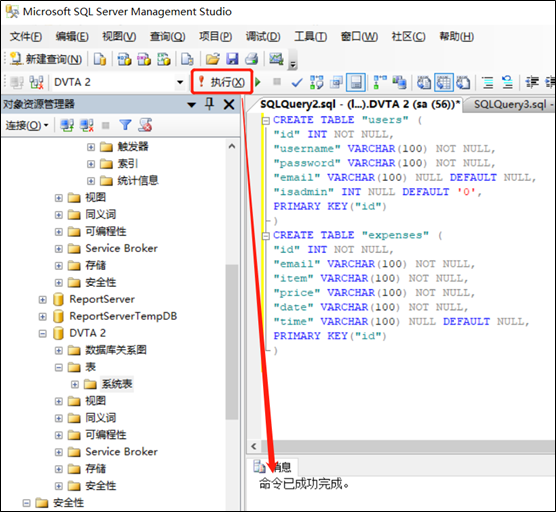Screen dimensions: 556x512
Task: Comment out the selected lines
Action: [x=488, y=82]
